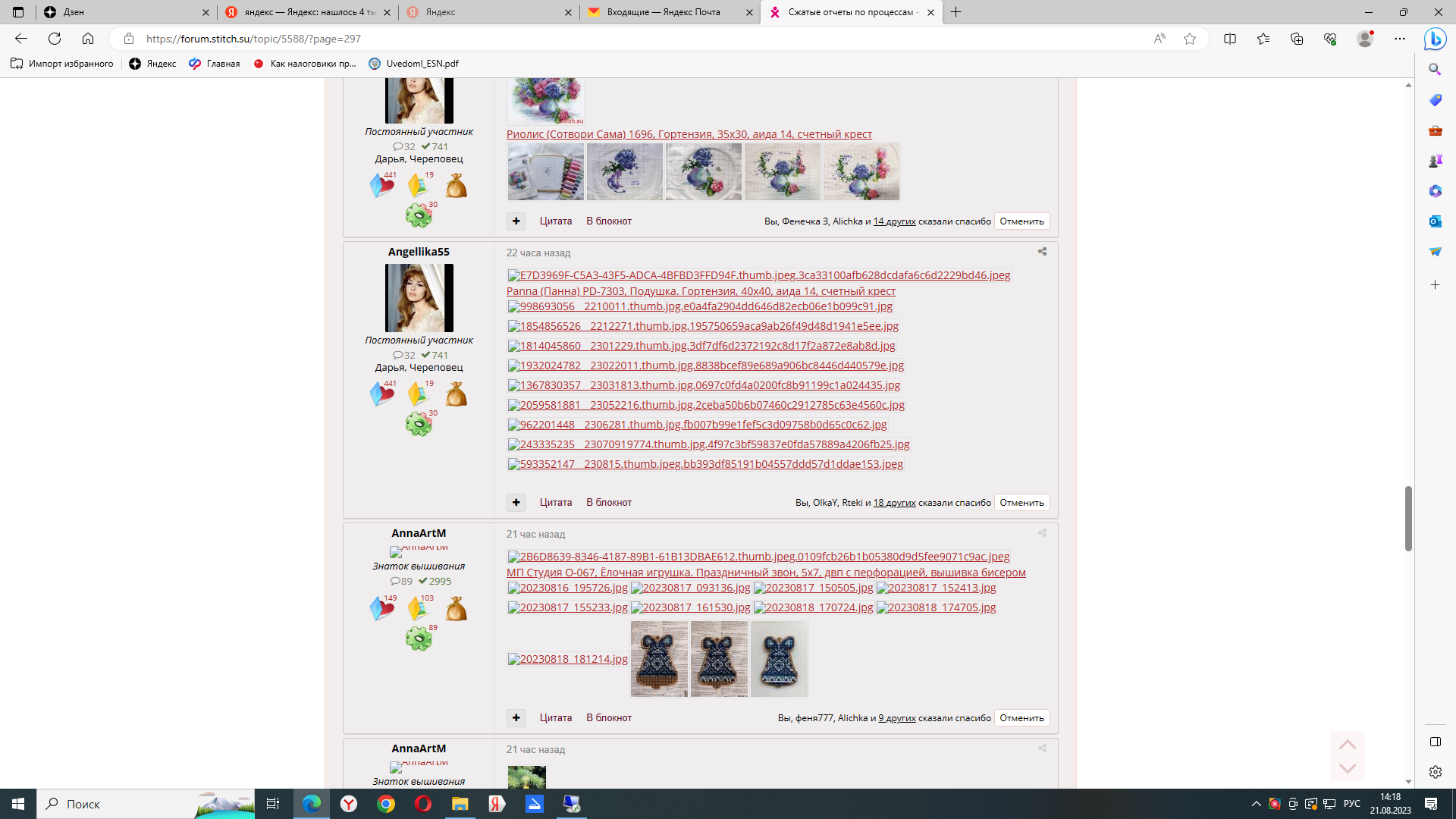This screenshot has height=819, width=1456.
Task: Switch to Входящие Яндекс Почта tab
Action: pos(664,12)
